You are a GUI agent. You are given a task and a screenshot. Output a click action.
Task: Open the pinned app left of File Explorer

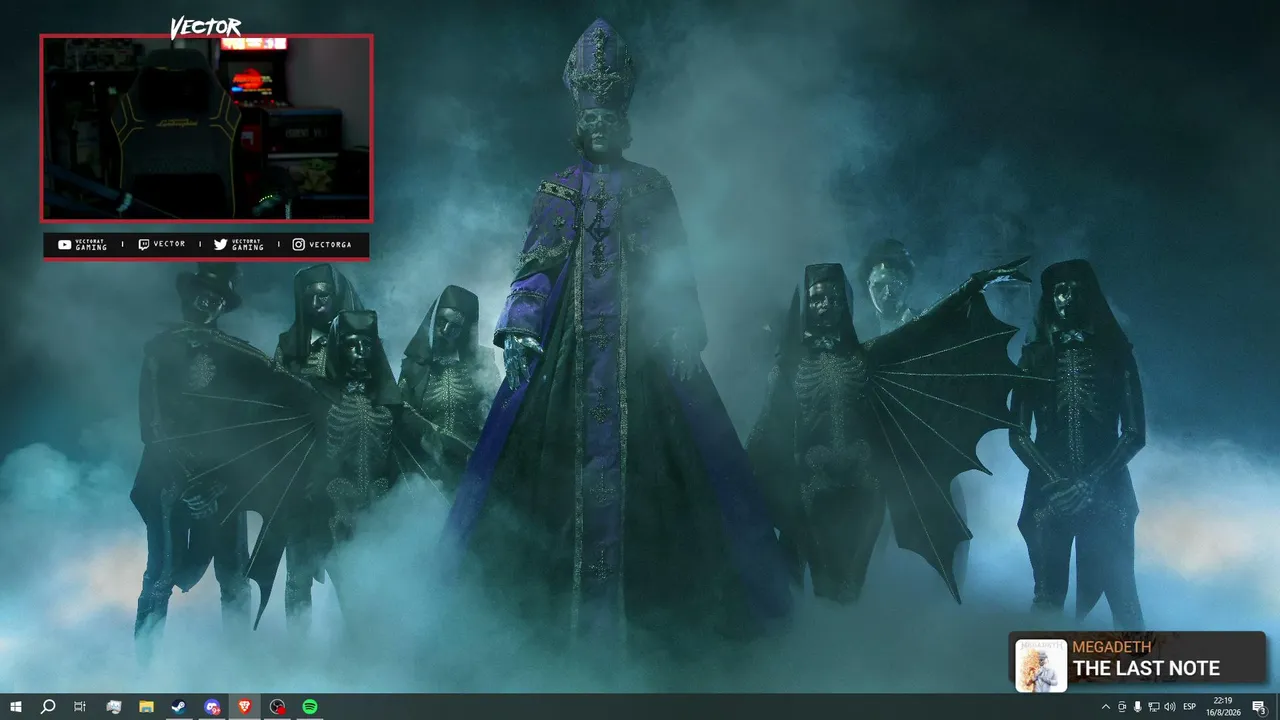click(113, 707)
